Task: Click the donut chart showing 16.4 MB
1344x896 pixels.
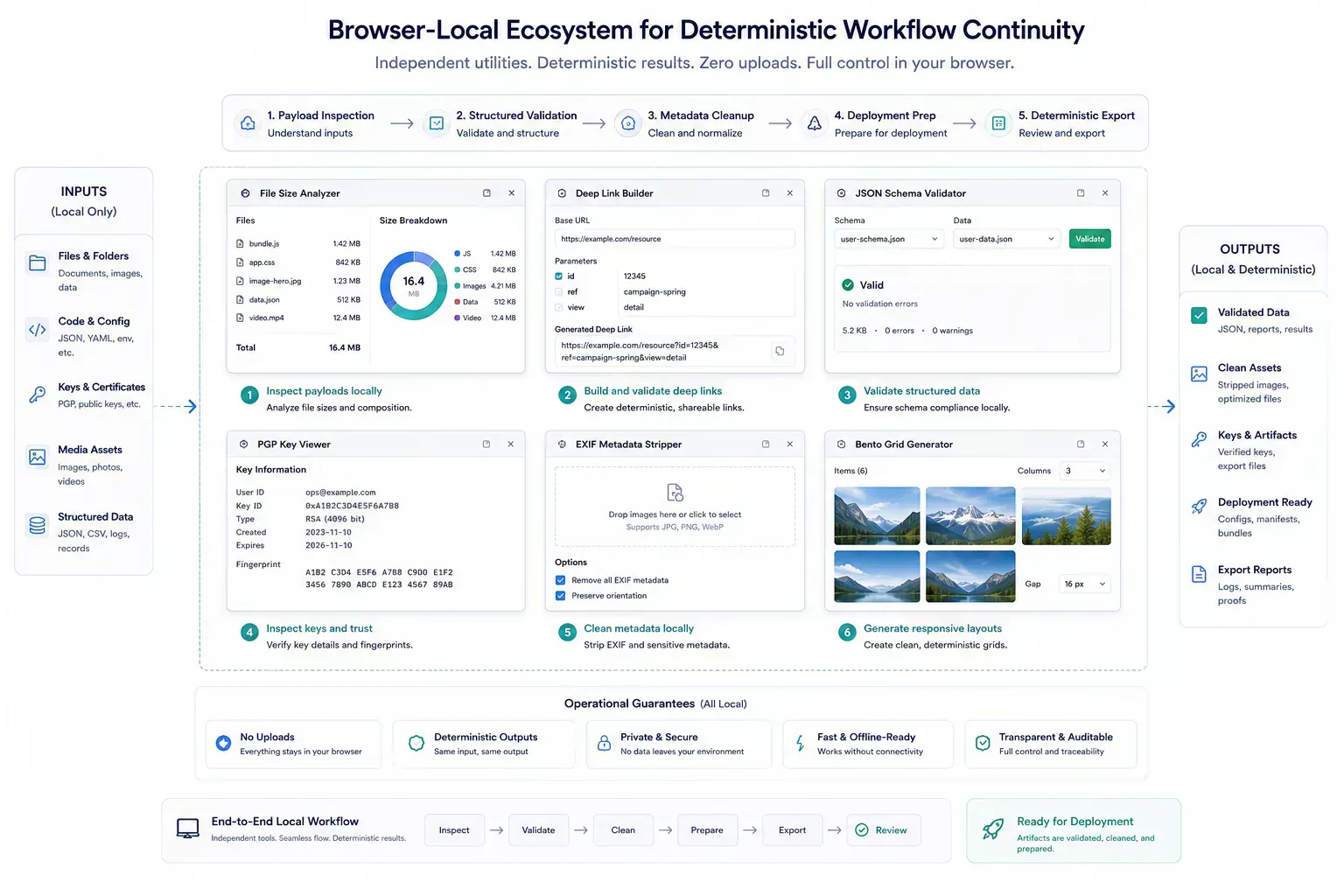Action: [414, 285]
